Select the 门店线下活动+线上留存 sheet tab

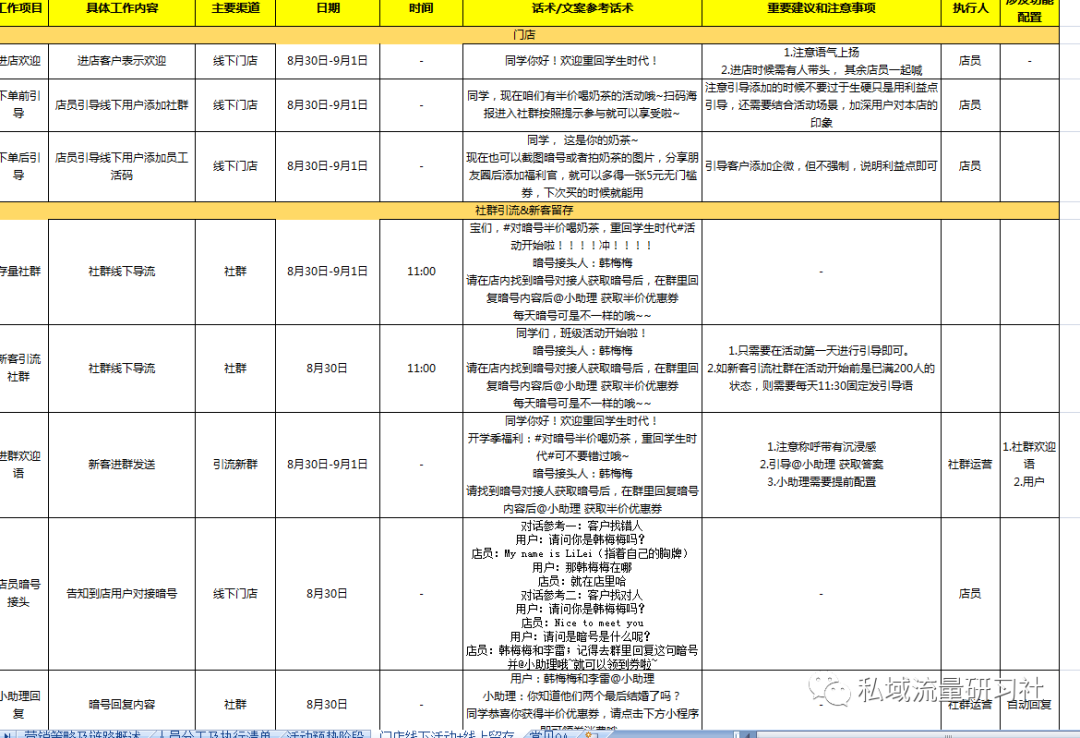tap(448, 735)
